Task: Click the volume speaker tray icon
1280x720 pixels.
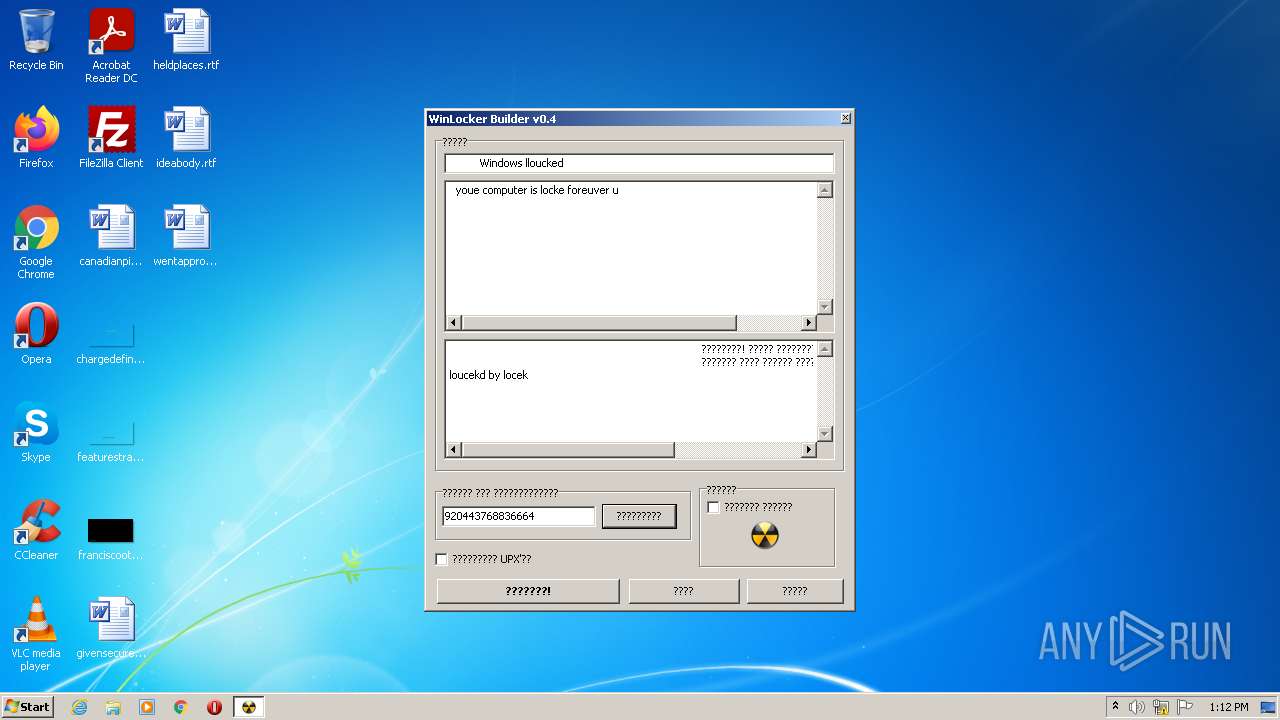Action: [x=1137, y=707]
